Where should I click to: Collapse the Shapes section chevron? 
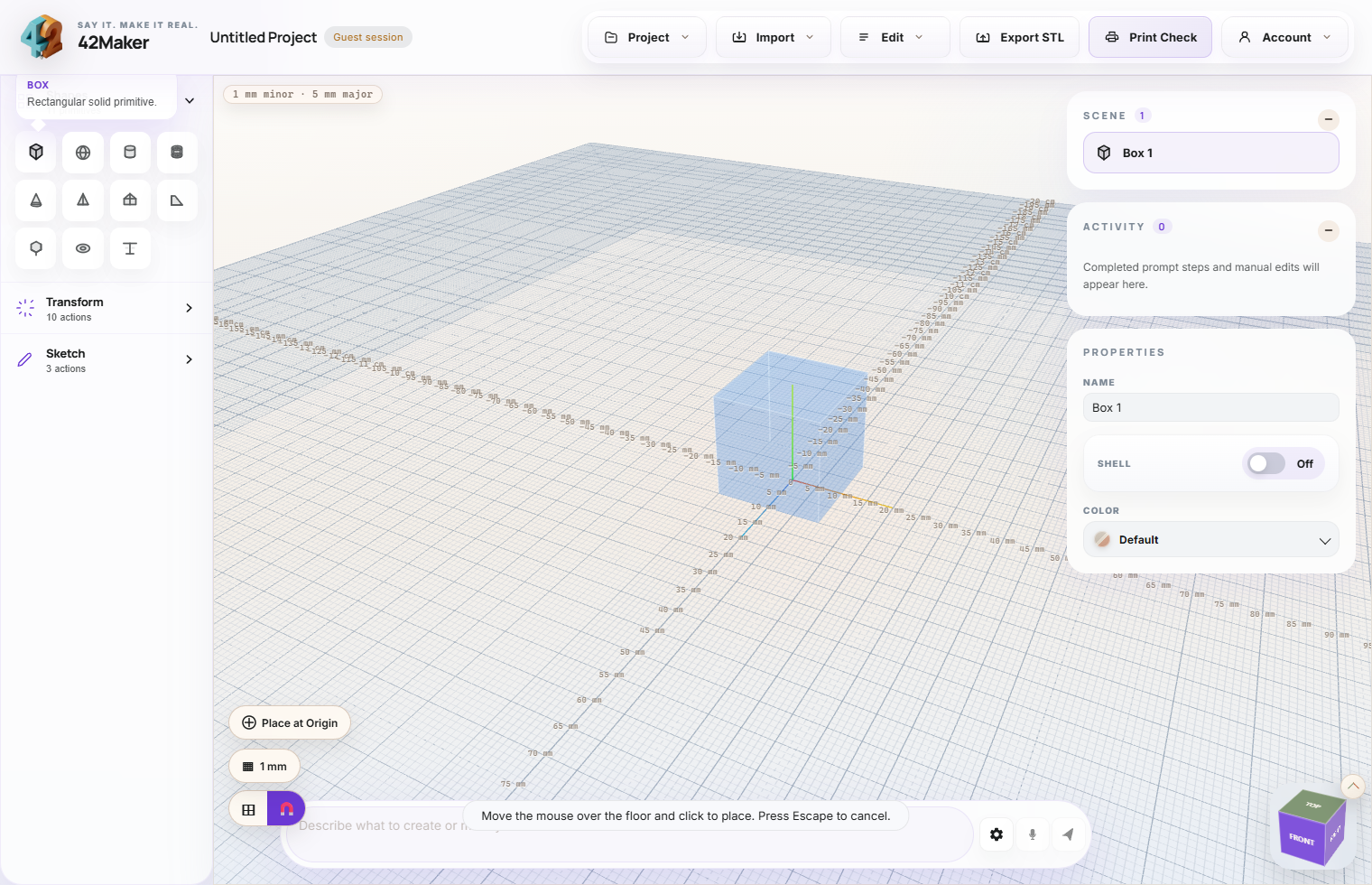tap(190, 100)
